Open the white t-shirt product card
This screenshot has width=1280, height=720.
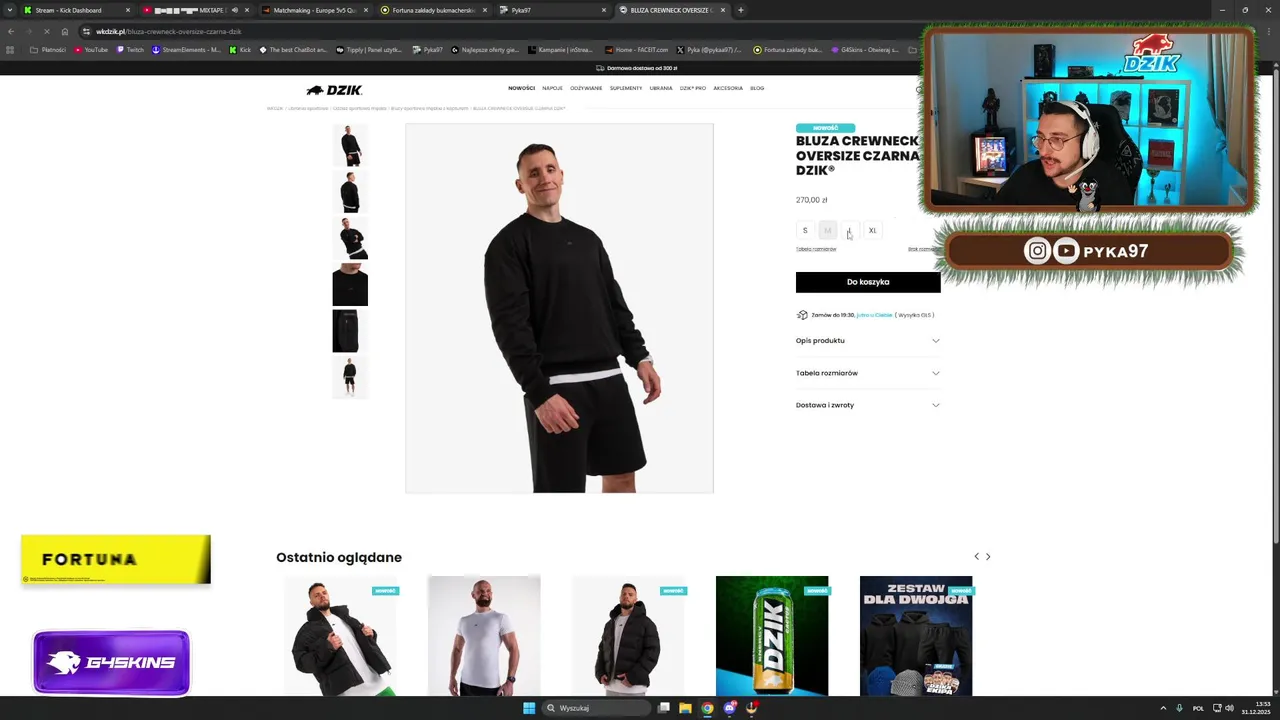tap(484, 636)
